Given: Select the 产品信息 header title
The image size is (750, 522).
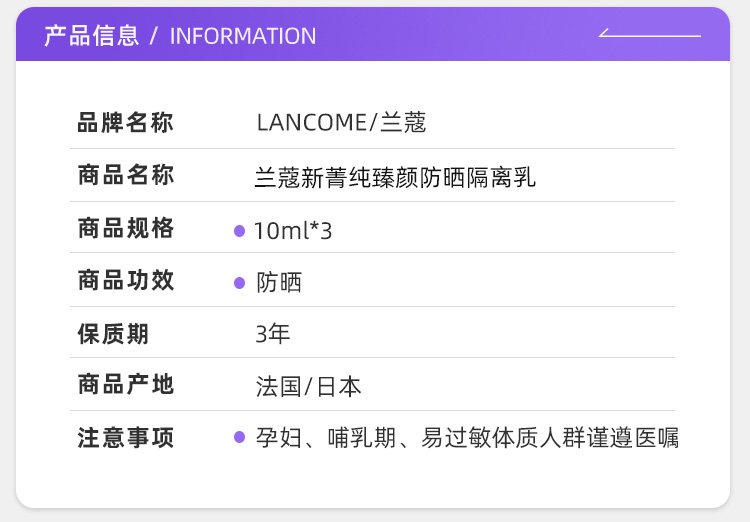Looking at the screenshot, I should pyautogui.click(x=91, y=36).
